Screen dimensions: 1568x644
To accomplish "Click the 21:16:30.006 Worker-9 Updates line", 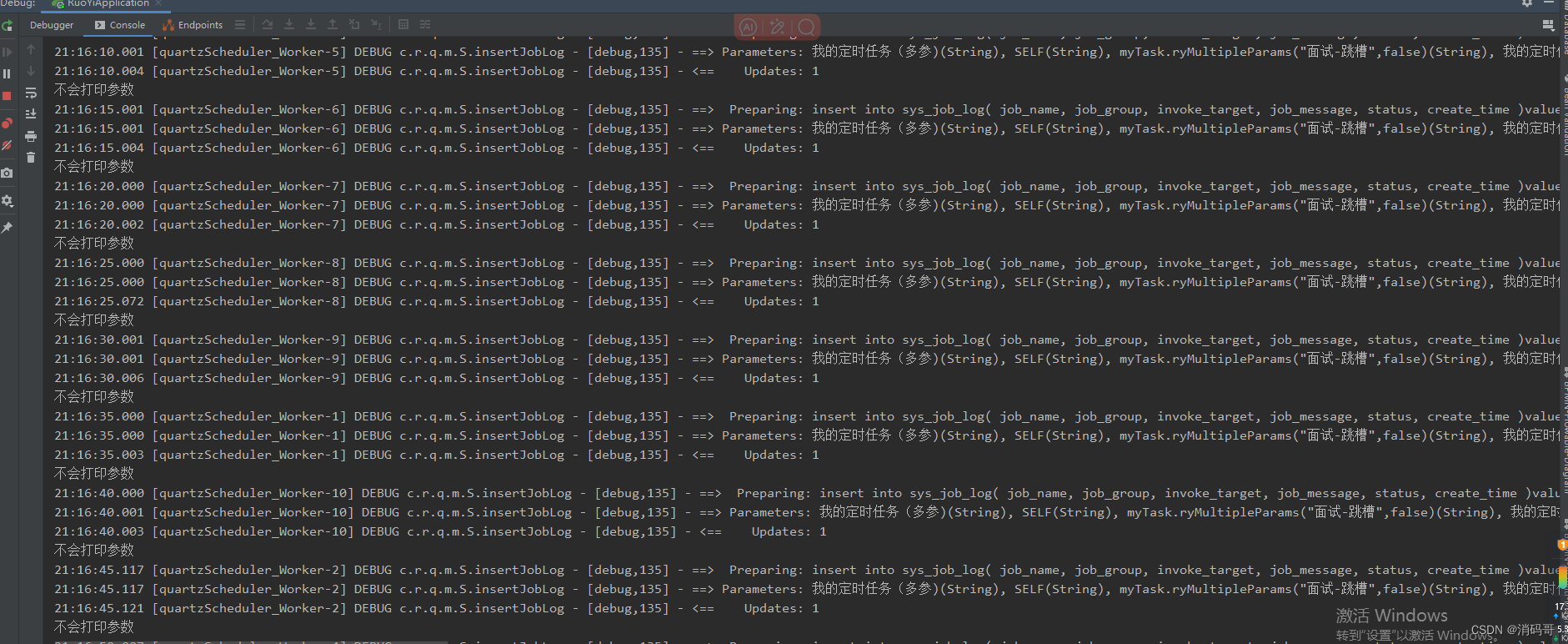I will pyautogui.click(x=437, y=378).
